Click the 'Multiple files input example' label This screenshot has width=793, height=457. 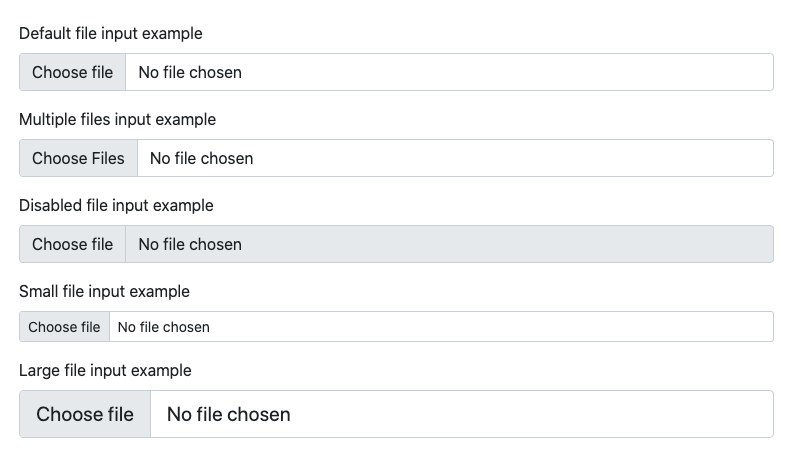[x=117, y=119]
